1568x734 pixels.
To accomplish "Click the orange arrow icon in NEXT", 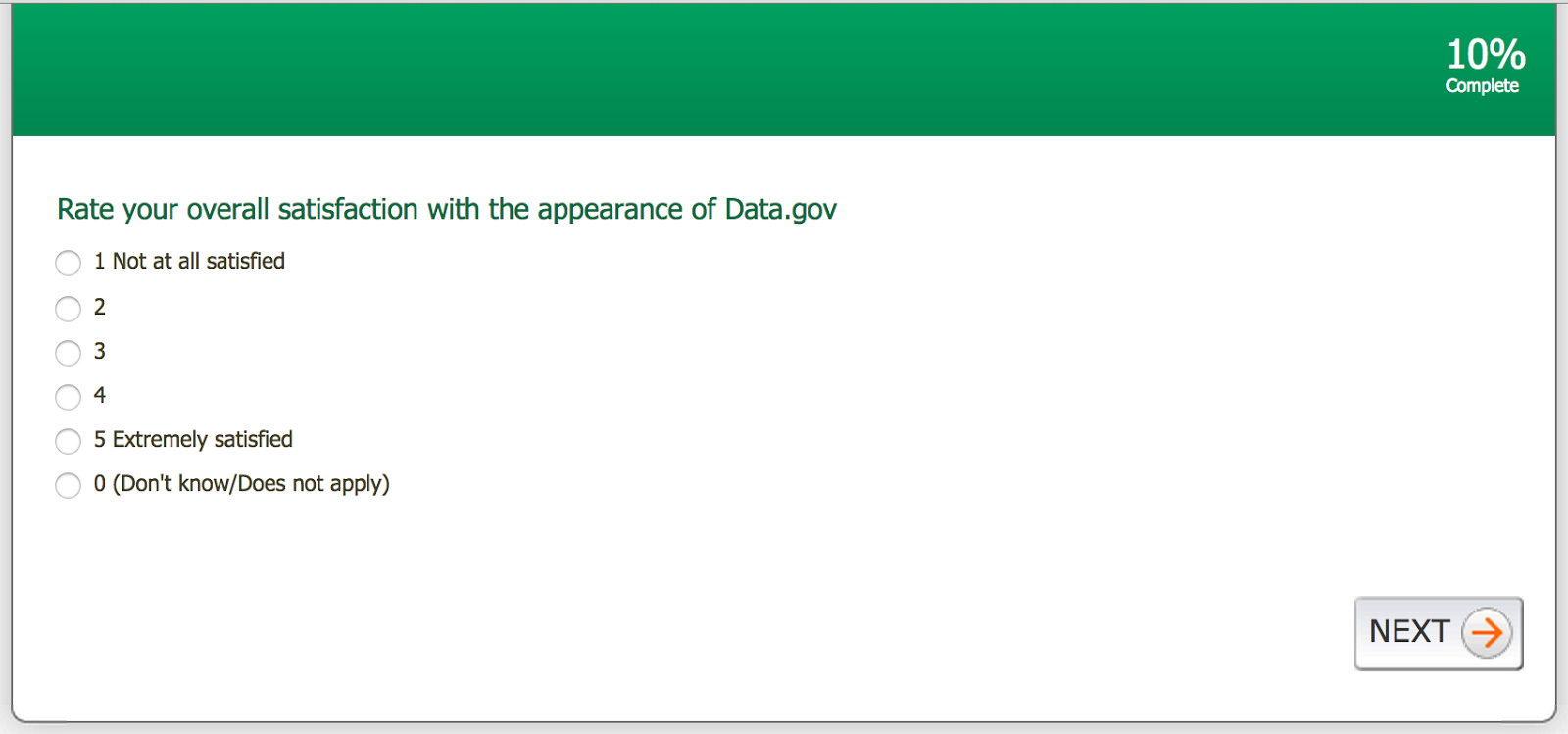I will [x=1487, y=633].
